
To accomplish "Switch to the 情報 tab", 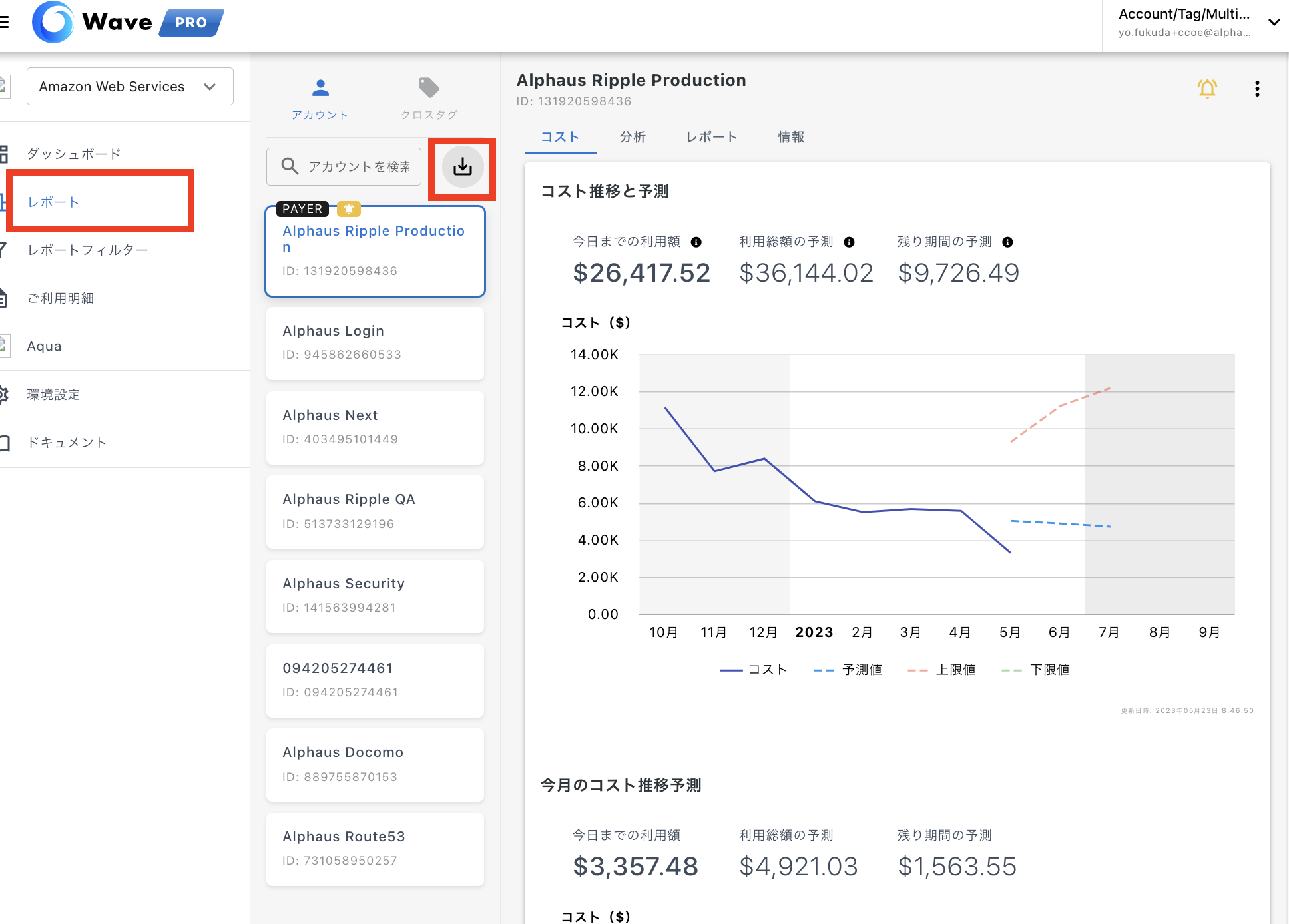I will 790,137.
